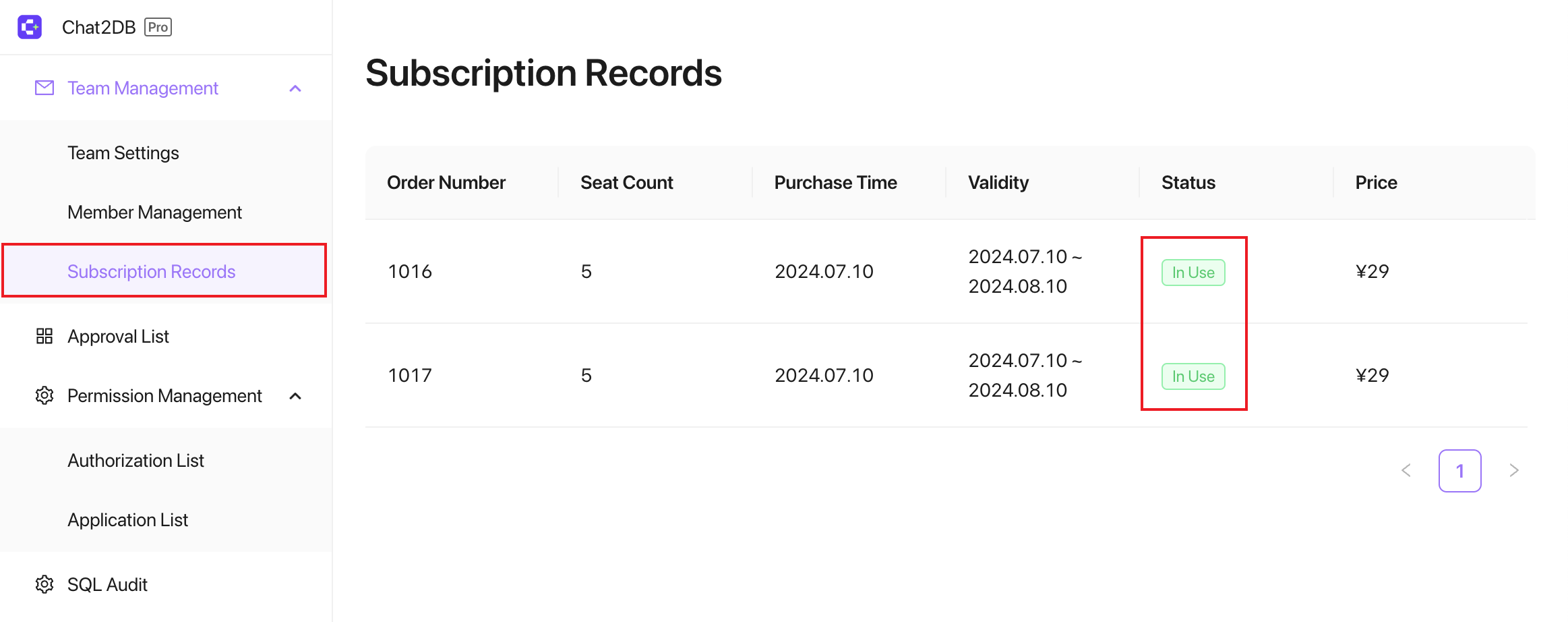
Task: Open the Application List page
Action: [x=128, y=520]
